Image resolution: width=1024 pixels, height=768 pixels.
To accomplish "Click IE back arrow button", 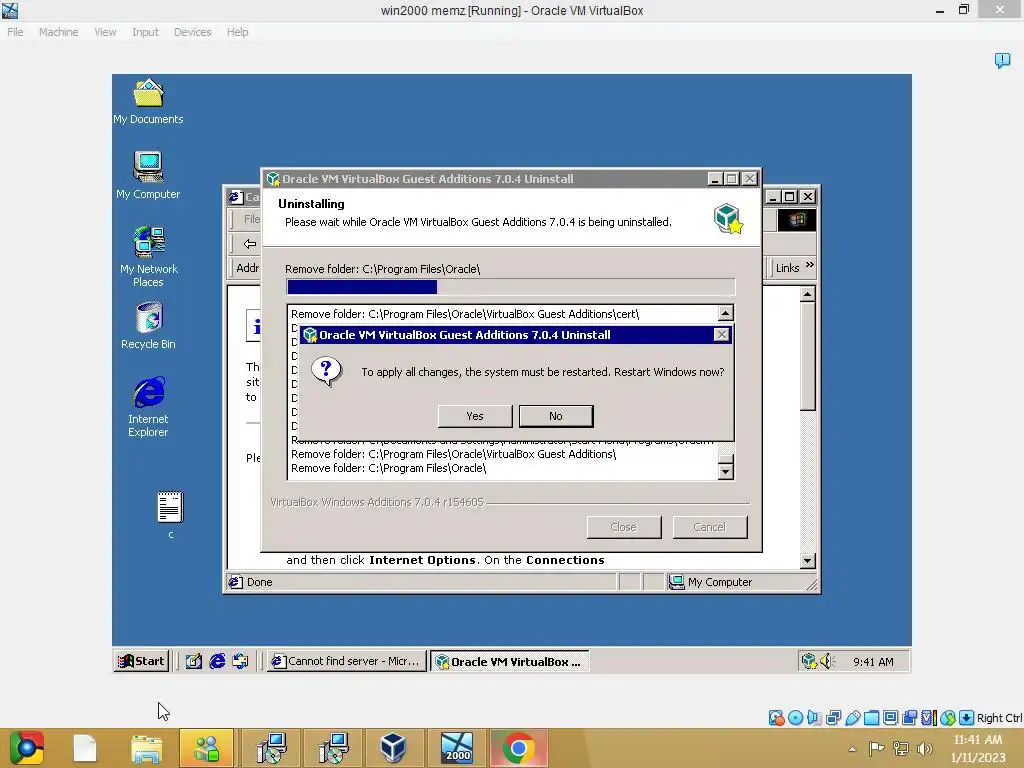I will pyautogui.click(x=249, y=244).
